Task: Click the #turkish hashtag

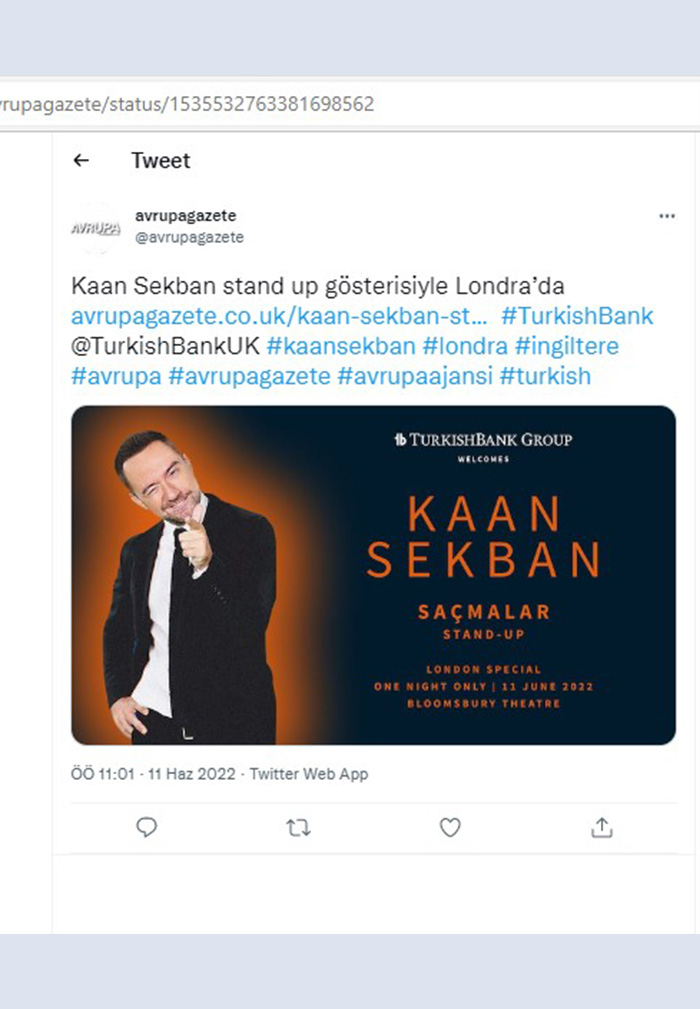Action: click(x=545, y=377)
